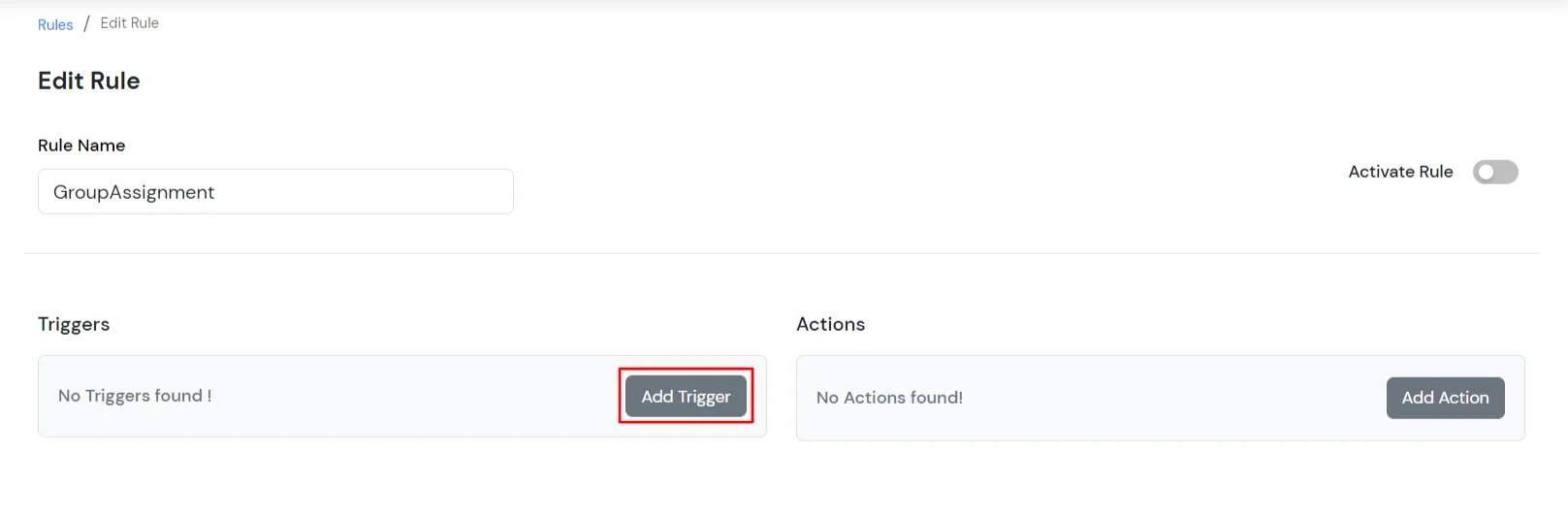Click the Edit Rule breadcrumb text
The image size is (1568, 520).
click(129, 23)
